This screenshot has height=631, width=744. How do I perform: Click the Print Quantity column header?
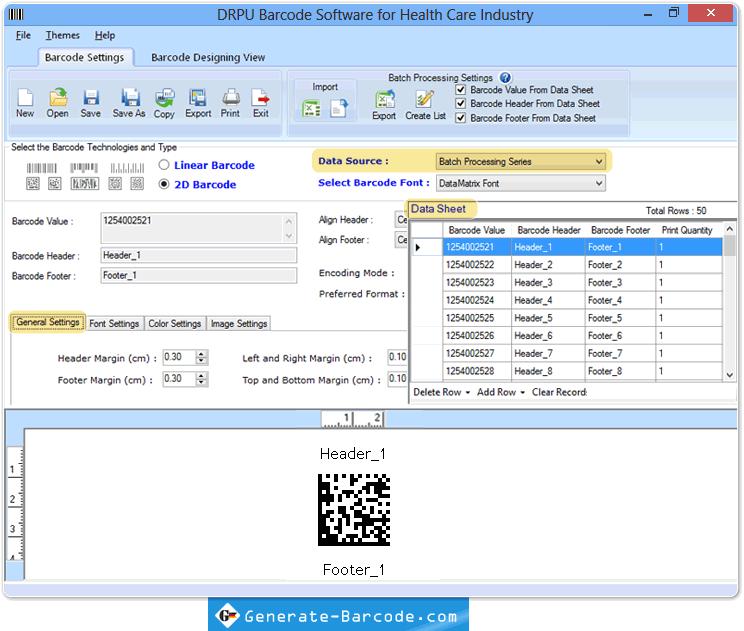point(688,230)
